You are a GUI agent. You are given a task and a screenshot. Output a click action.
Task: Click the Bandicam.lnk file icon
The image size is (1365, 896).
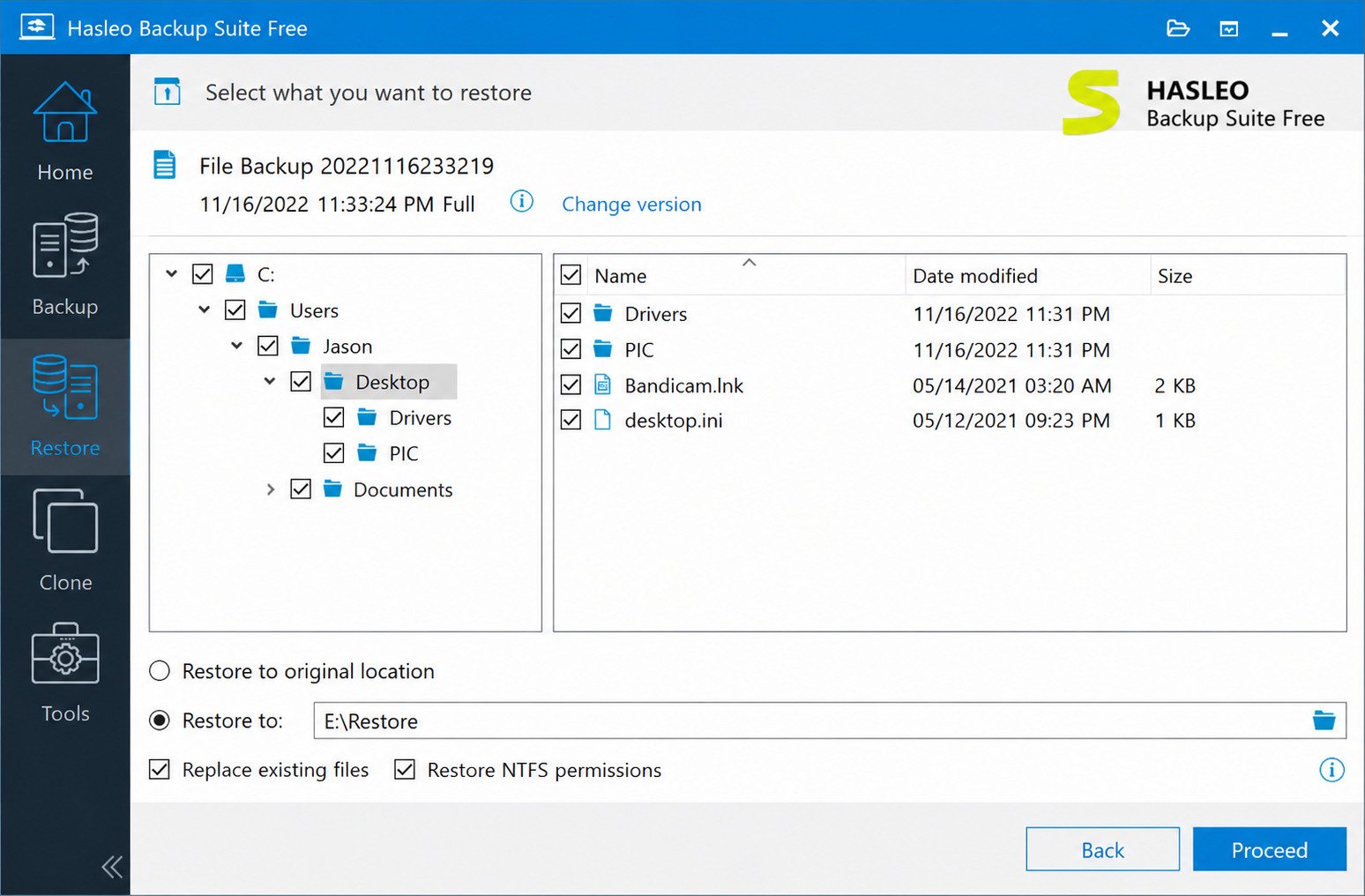603,385
